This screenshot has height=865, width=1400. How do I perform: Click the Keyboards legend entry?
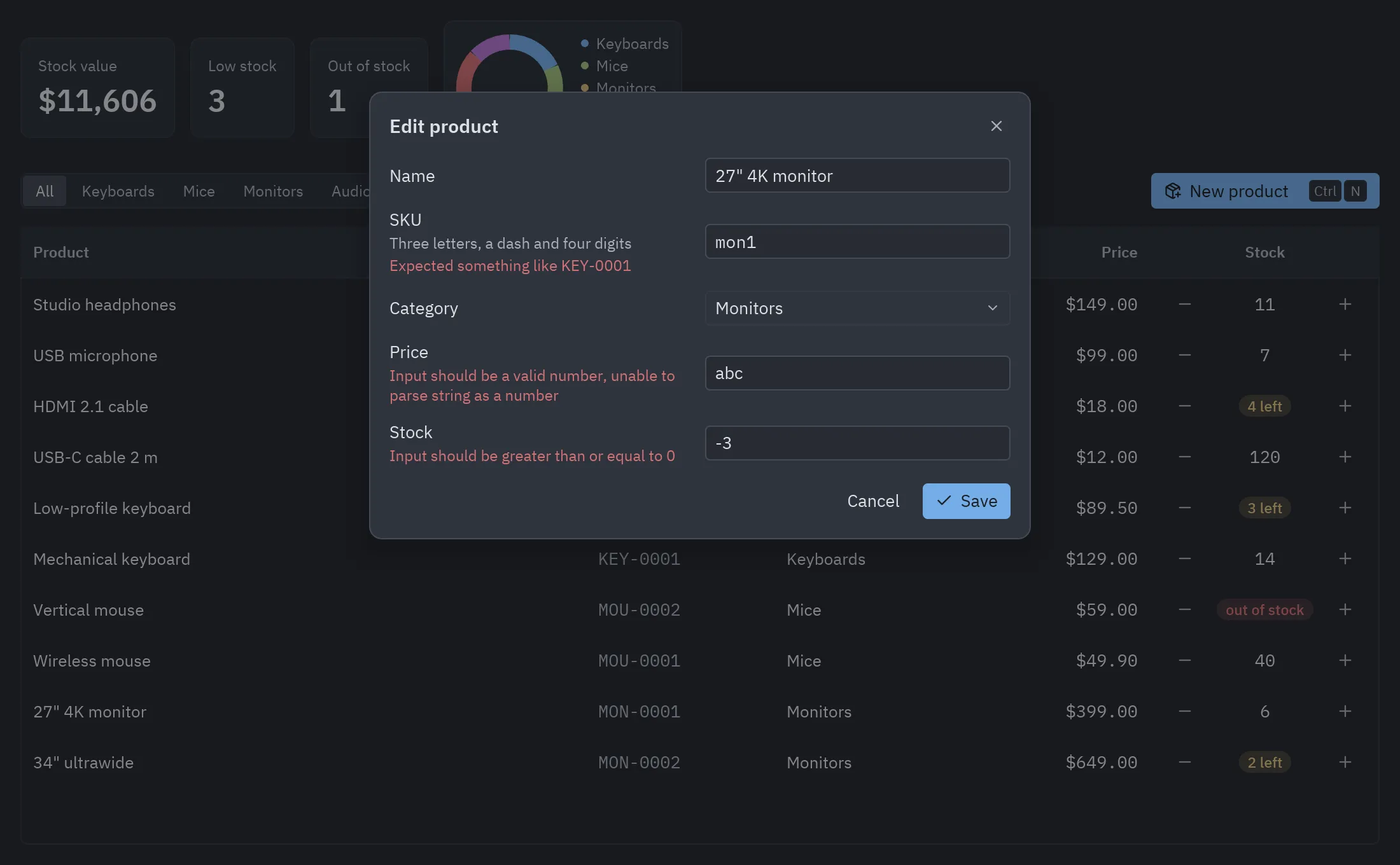[624, 43]
